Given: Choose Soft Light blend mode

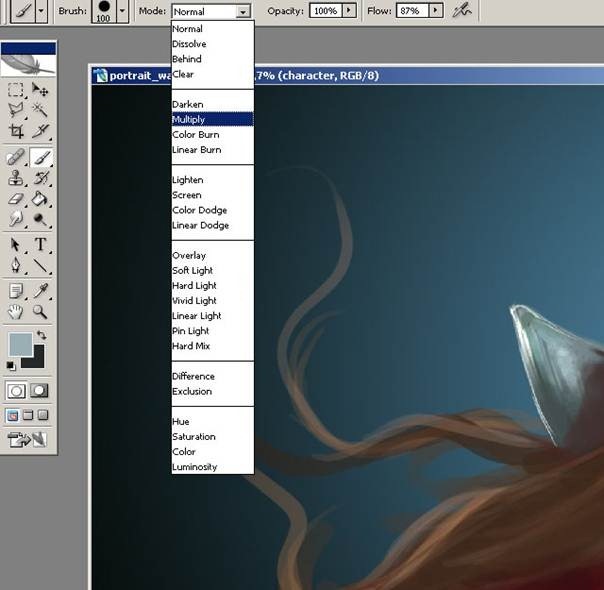Looking at the screenshot, I should tap(213, 270).
